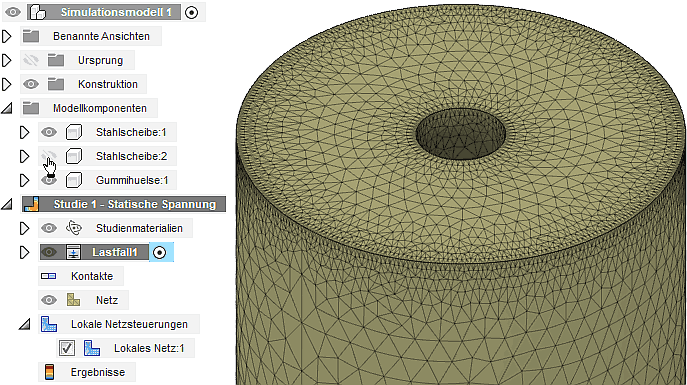Select Studie 1 - Statische Spannung label
The height and width of the screenshot is (385, 687).
pyautogui.click(x=135, y=204)
